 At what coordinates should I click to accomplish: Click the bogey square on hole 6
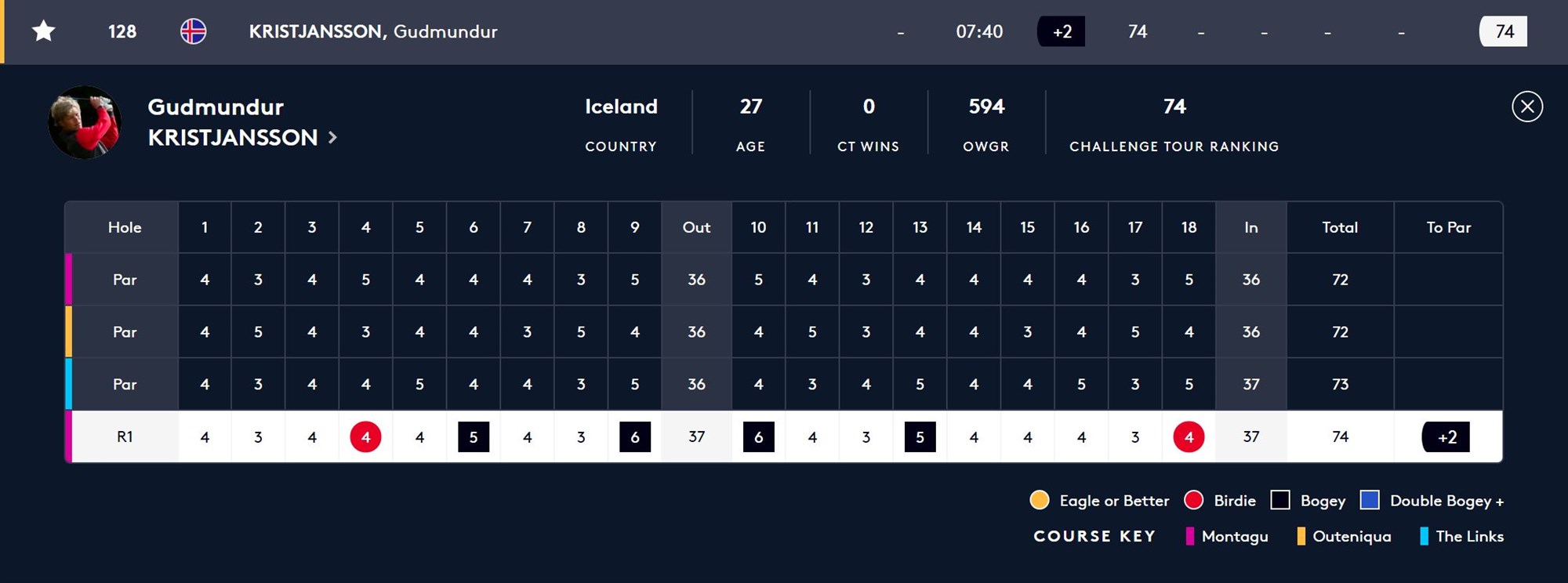(x=474, y=436)
